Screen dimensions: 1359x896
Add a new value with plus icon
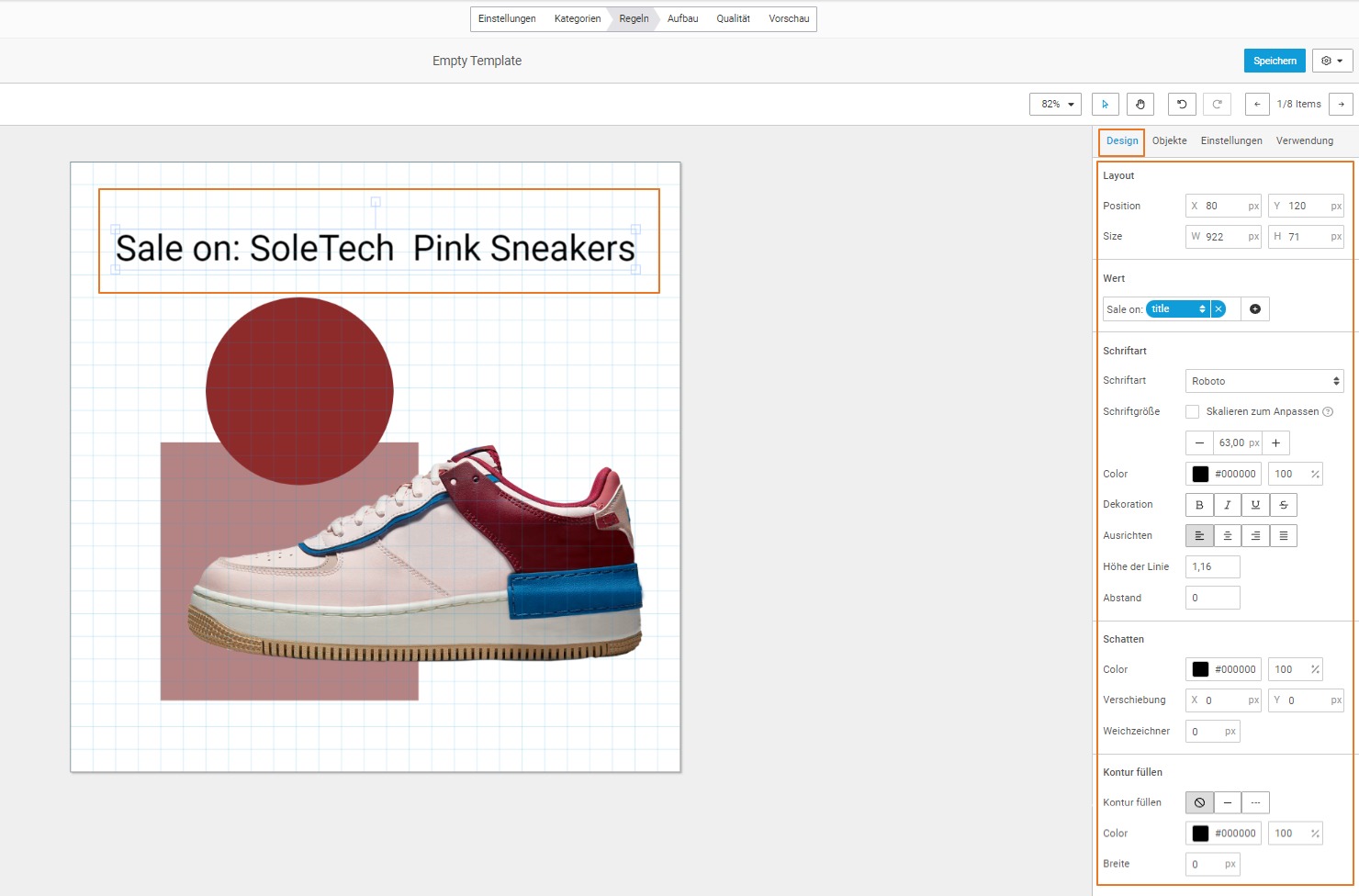click(x=1255, y=309)
